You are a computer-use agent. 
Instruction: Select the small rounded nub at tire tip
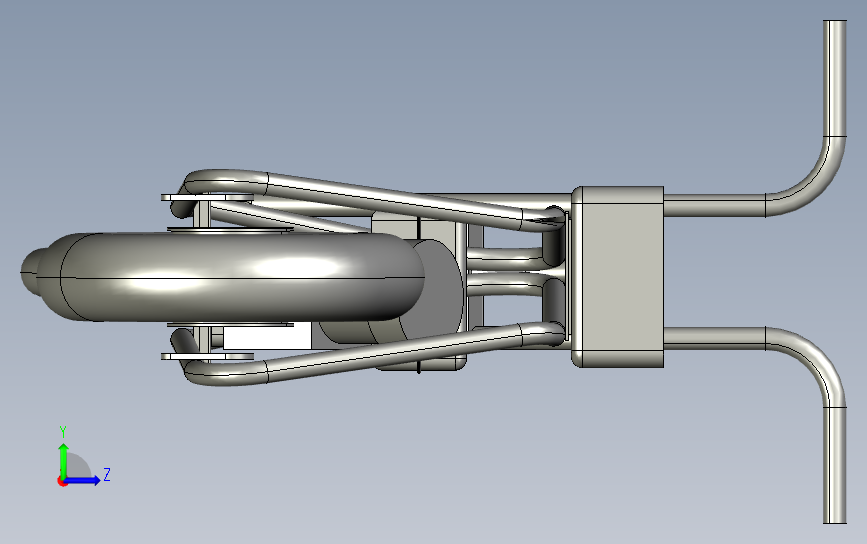(30, 271)
